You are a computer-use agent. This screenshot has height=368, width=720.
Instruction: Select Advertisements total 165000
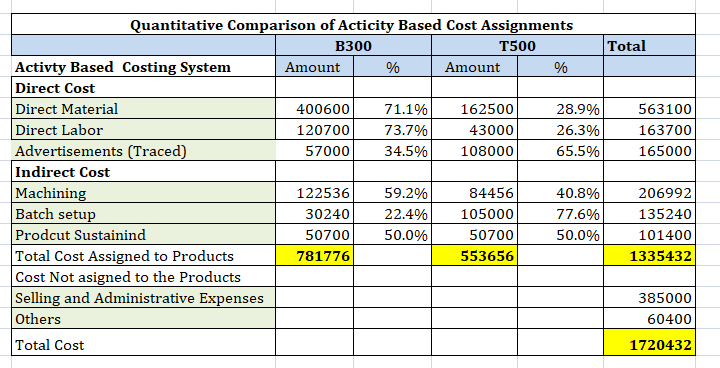tap(649, 151)
